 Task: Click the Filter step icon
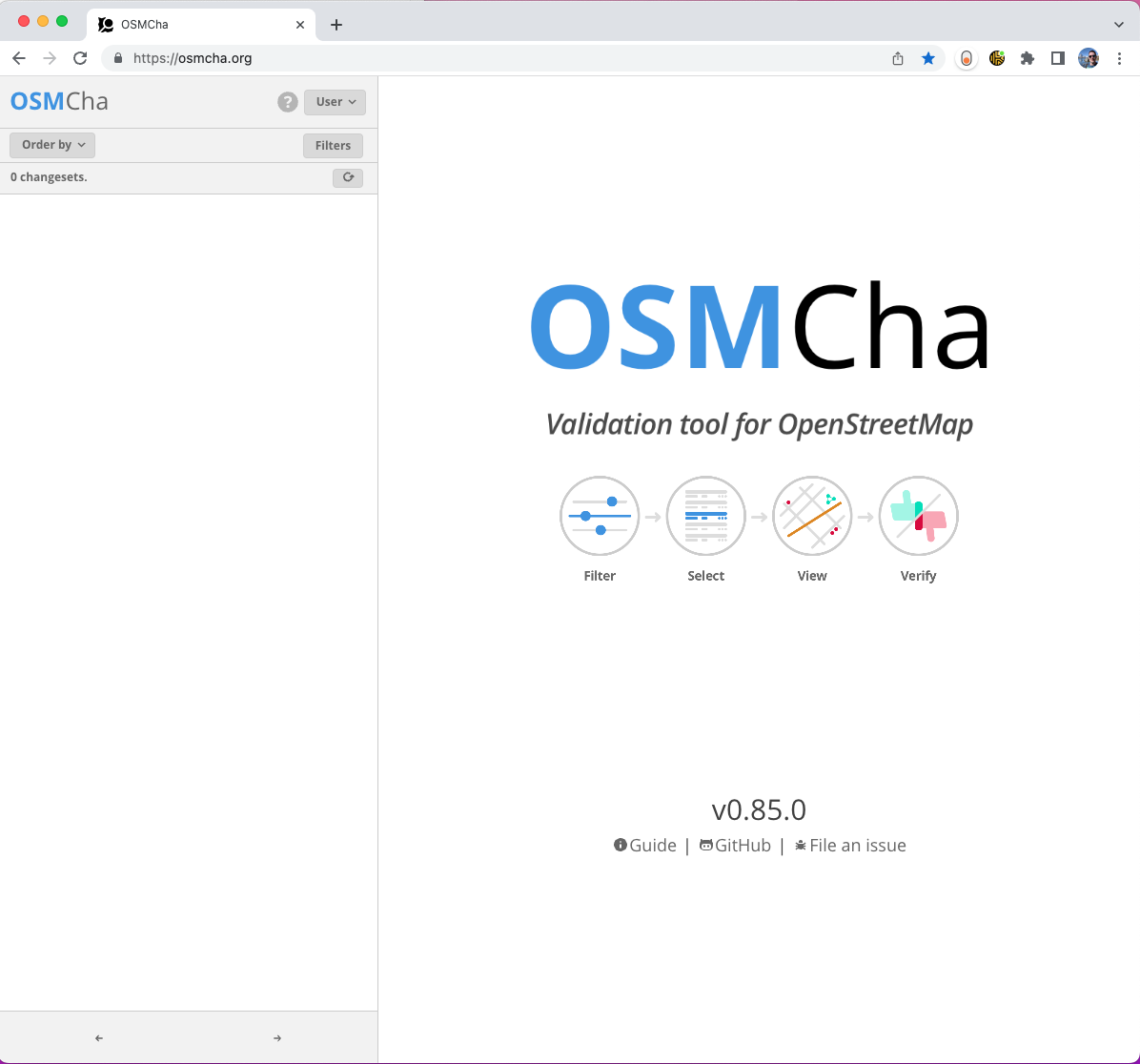tap(600, 516)
